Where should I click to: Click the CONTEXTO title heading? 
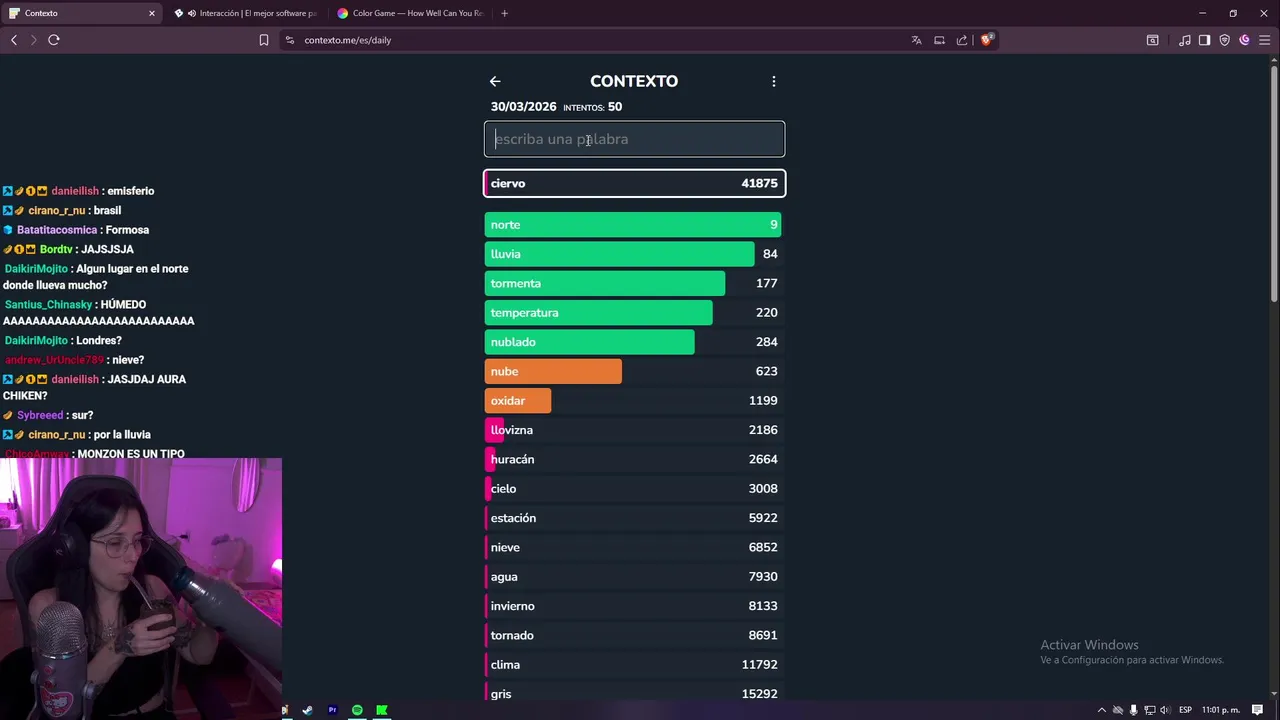tap(634, 81)
